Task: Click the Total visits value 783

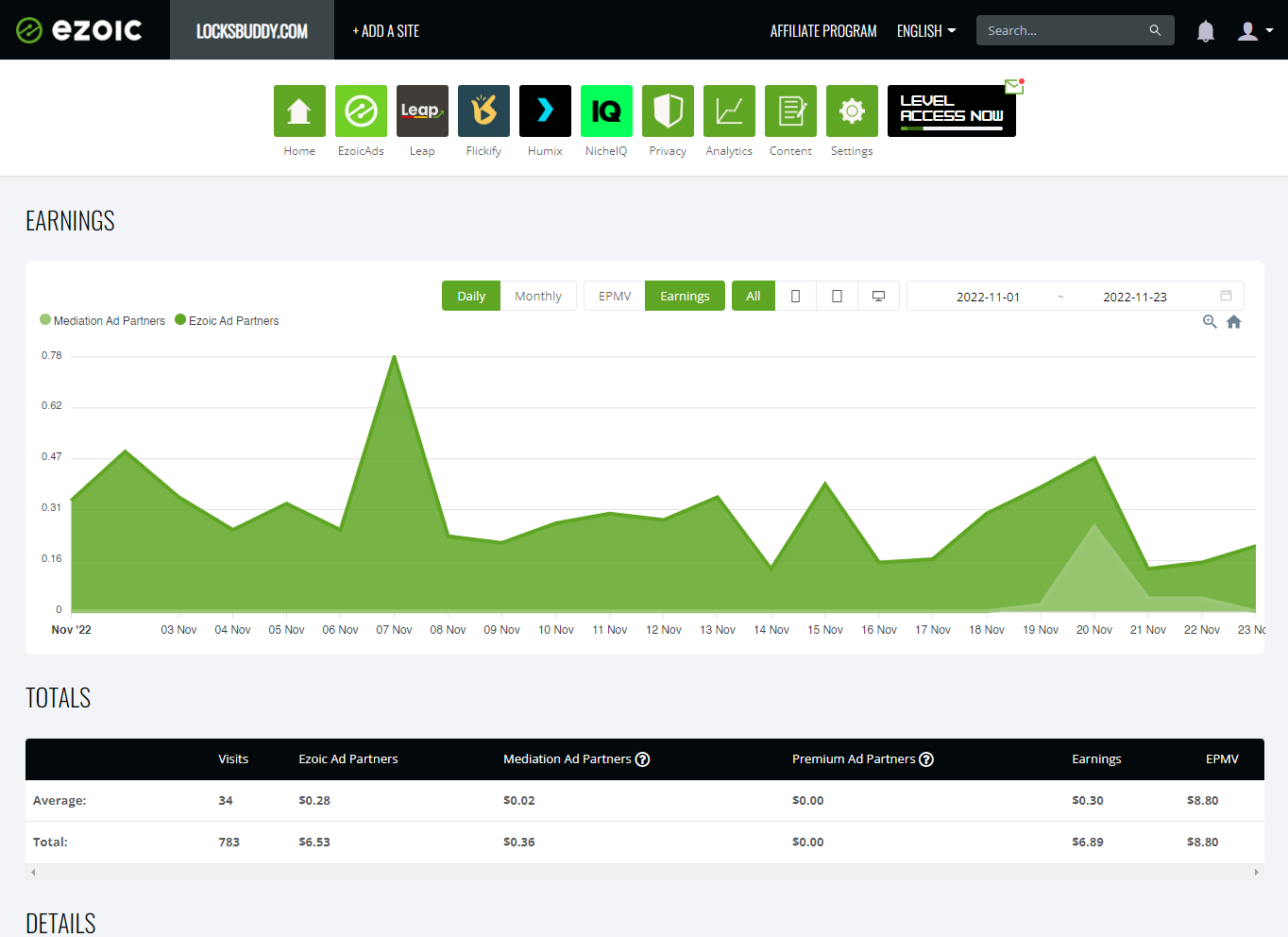Action: (x=229, y=842)
